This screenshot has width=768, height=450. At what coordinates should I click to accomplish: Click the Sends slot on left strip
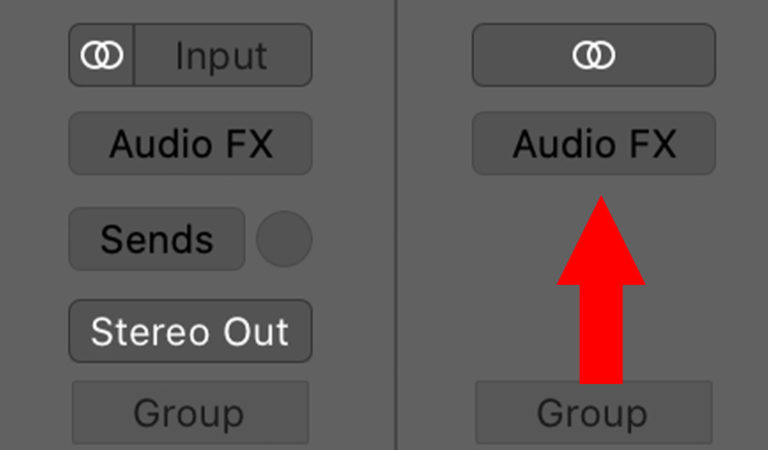click(157, 239)
